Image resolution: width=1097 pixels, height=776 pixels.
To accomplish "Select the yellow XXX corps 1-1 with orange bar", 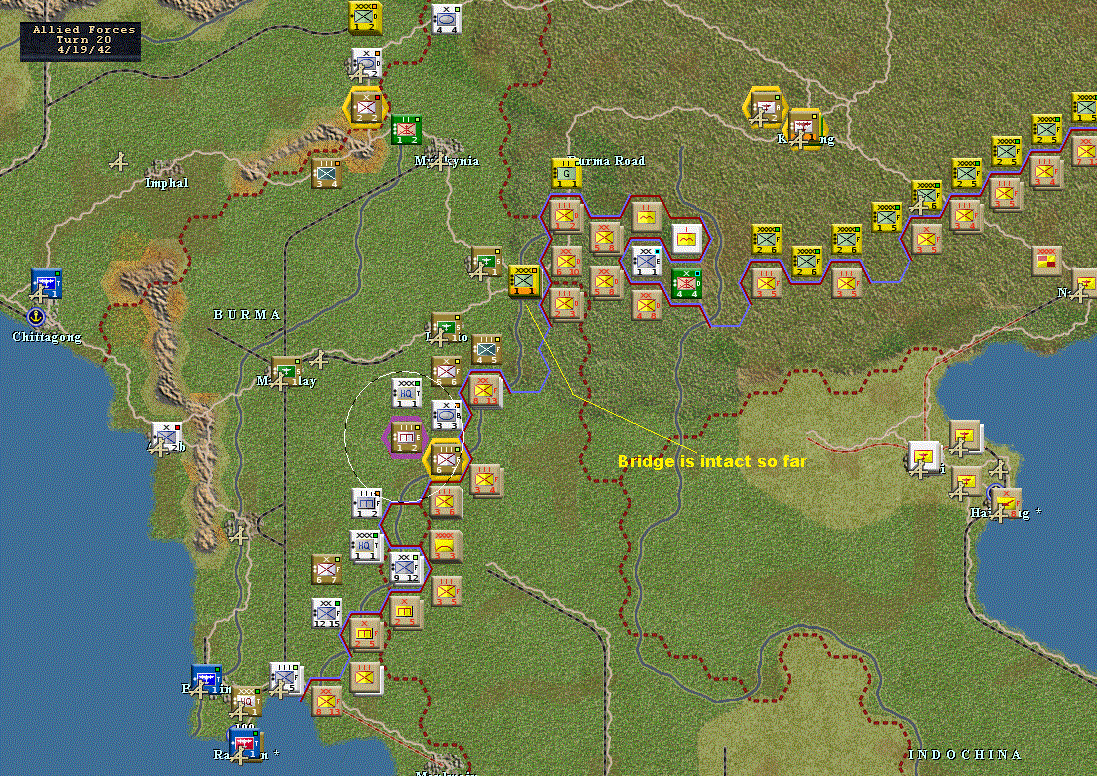I will pos(523,281).
